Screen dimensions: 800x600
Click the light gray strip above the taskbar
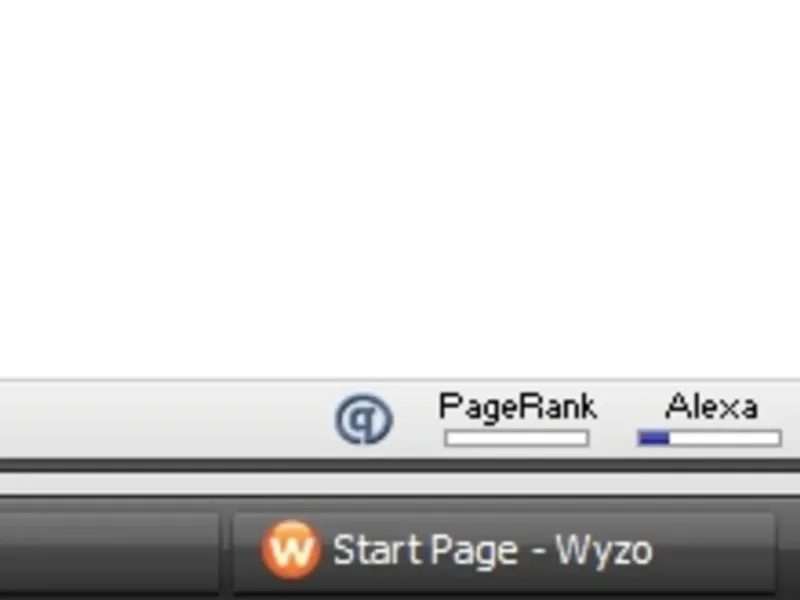pos(400,484)
